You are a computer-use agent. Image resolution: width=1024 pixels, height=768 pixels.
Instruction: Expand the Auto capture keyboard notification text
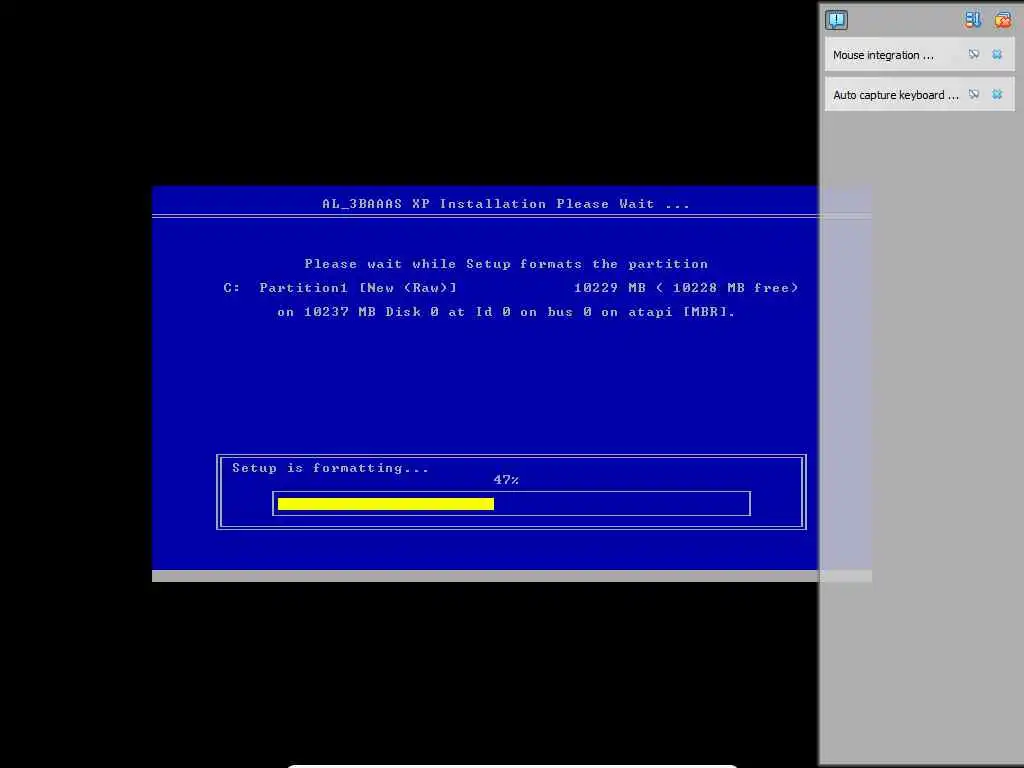[x=896, y=95]
